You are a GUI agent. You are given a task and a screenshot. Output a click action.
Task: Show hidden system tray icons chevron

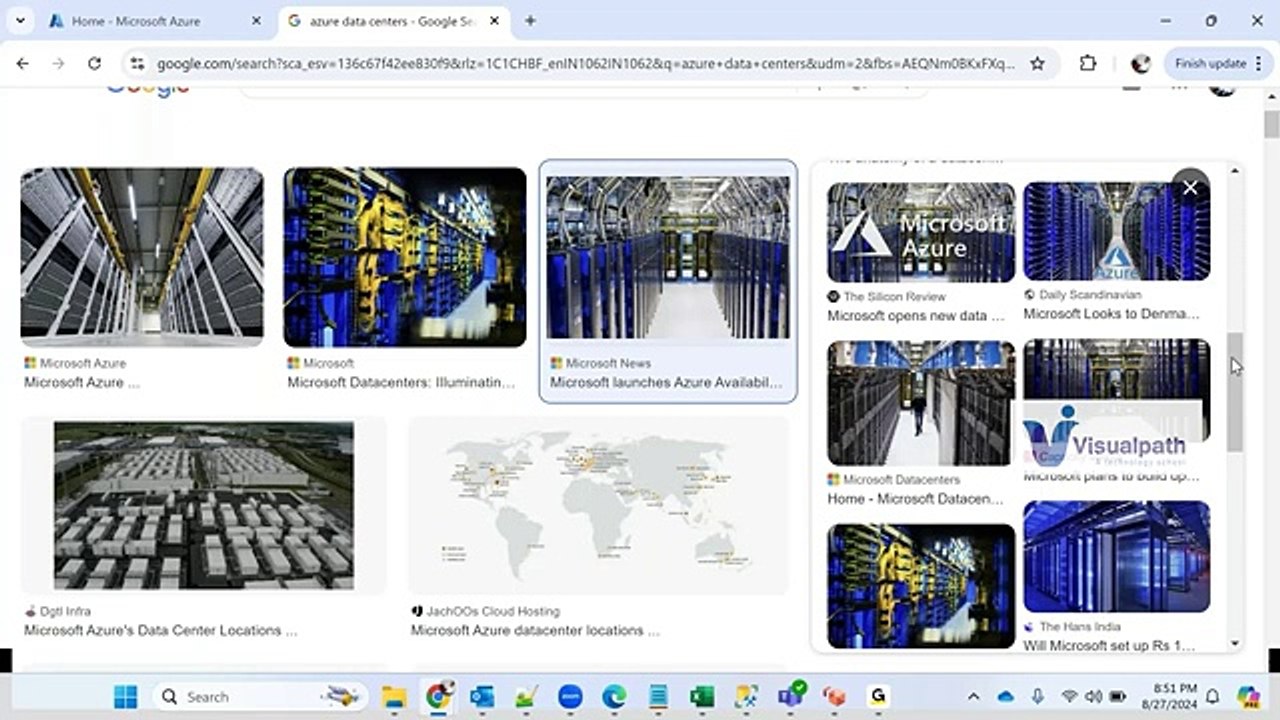[x=973, y=697]
